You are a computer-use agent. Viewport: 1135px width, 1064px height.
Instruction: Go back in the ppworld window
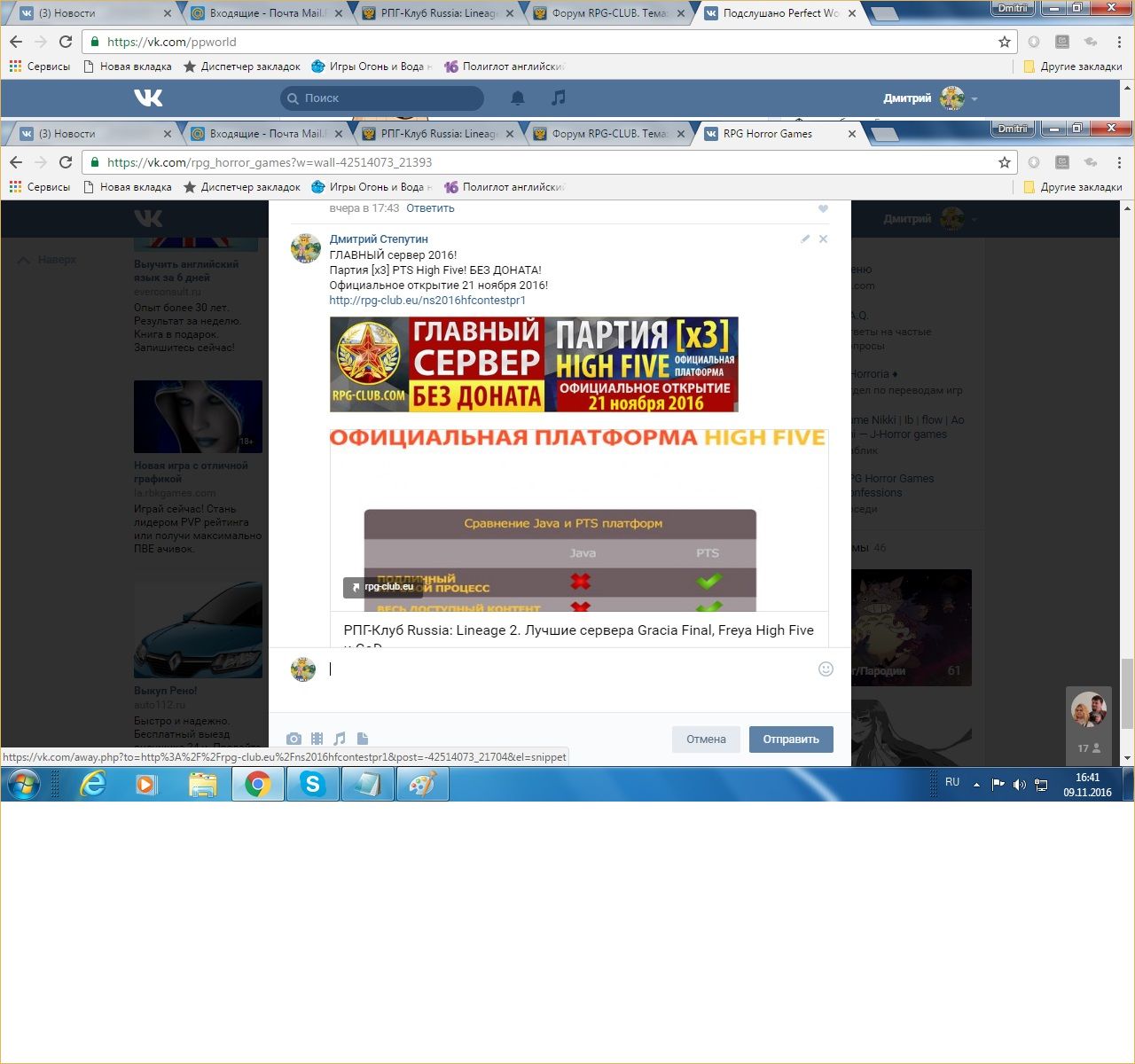16,42
